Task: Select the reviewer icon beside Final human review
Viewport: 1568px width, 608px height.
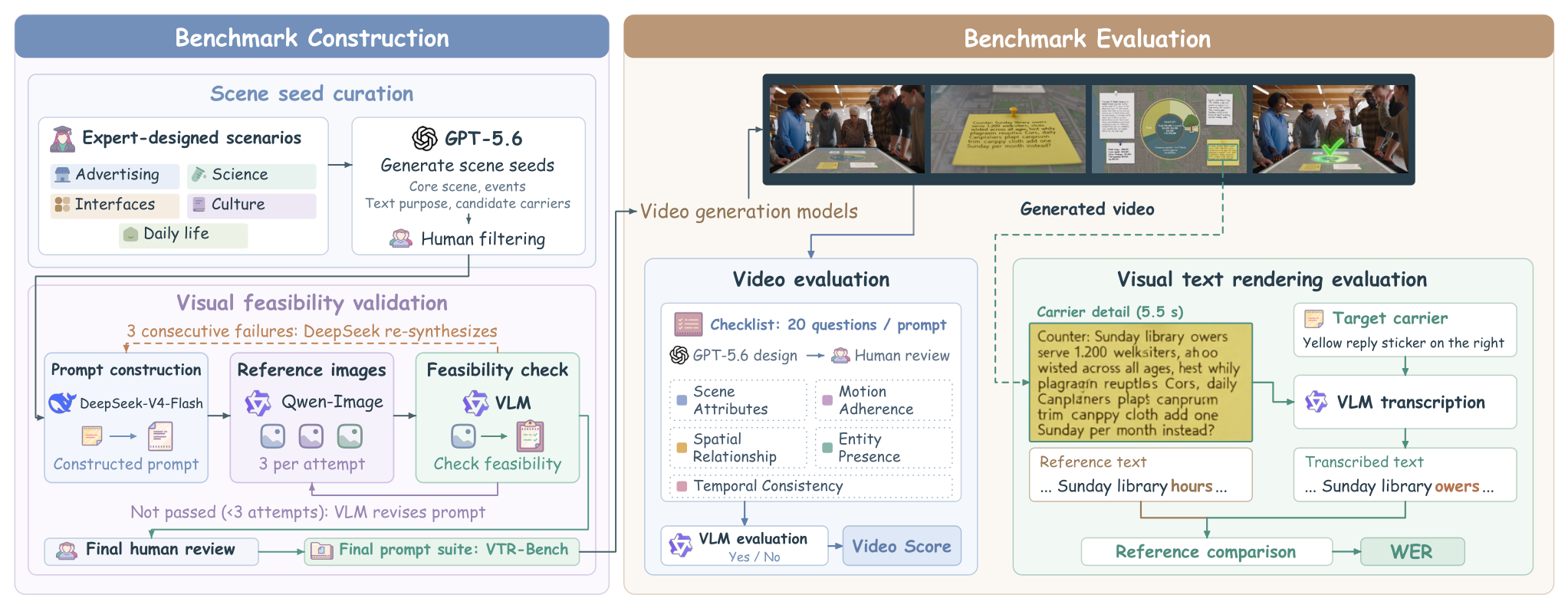Action: point(67,550)
